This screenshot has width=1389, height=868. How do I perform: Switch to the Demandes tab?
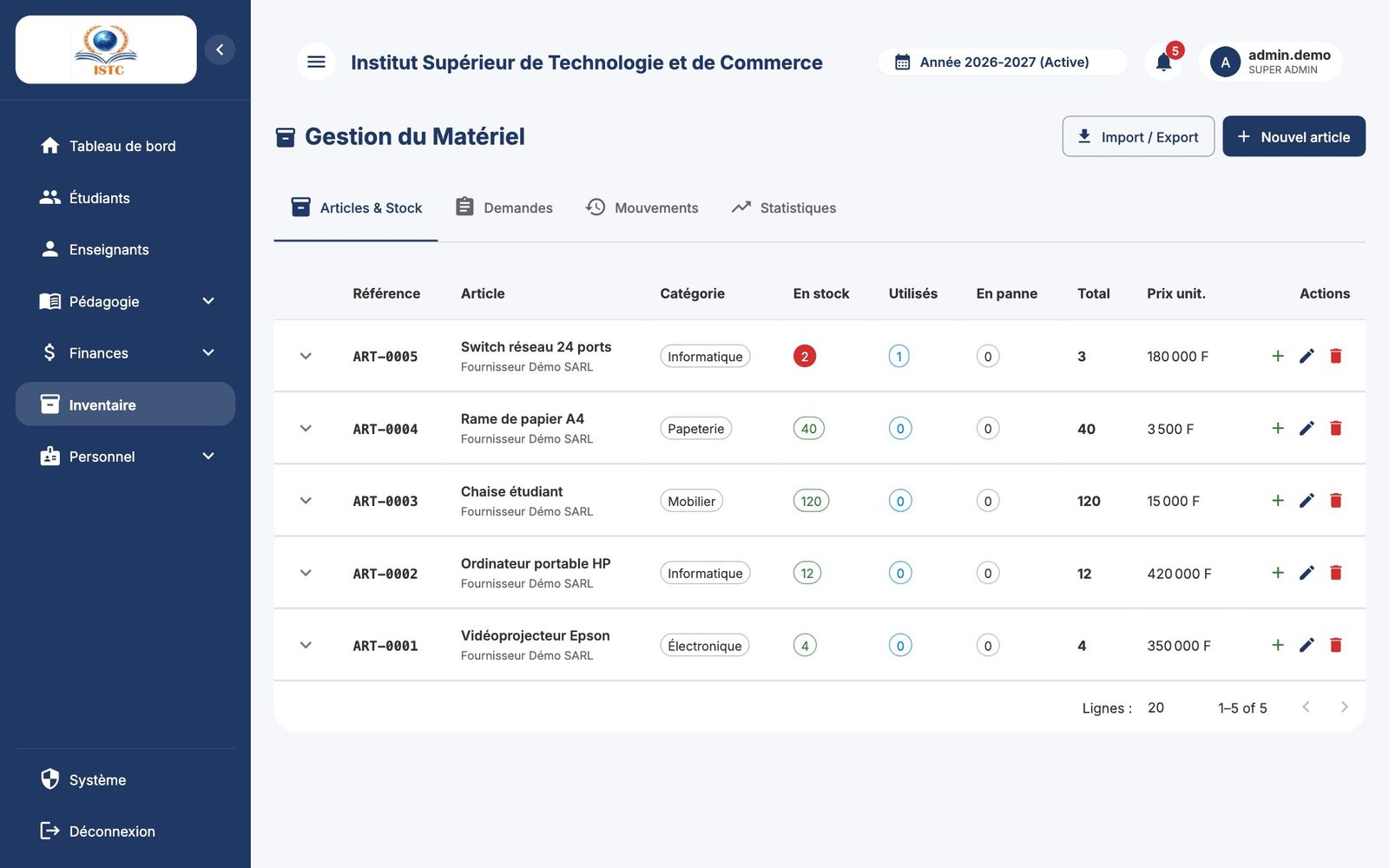pyautogui.click(x=504, y=207)
